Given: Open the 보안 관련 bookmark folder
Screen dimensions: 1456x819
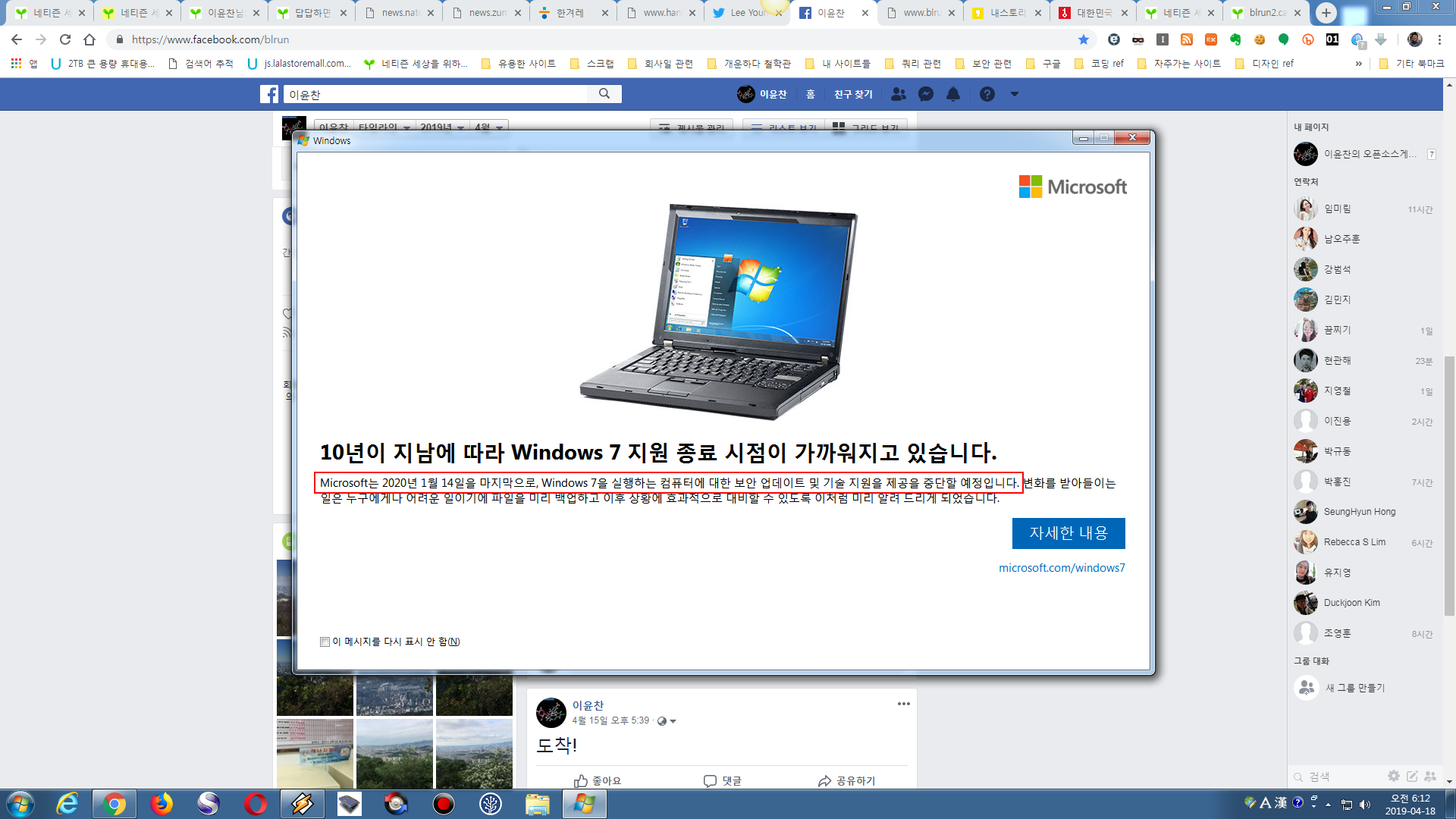Looking at the screenshot, I should [984, 64].
